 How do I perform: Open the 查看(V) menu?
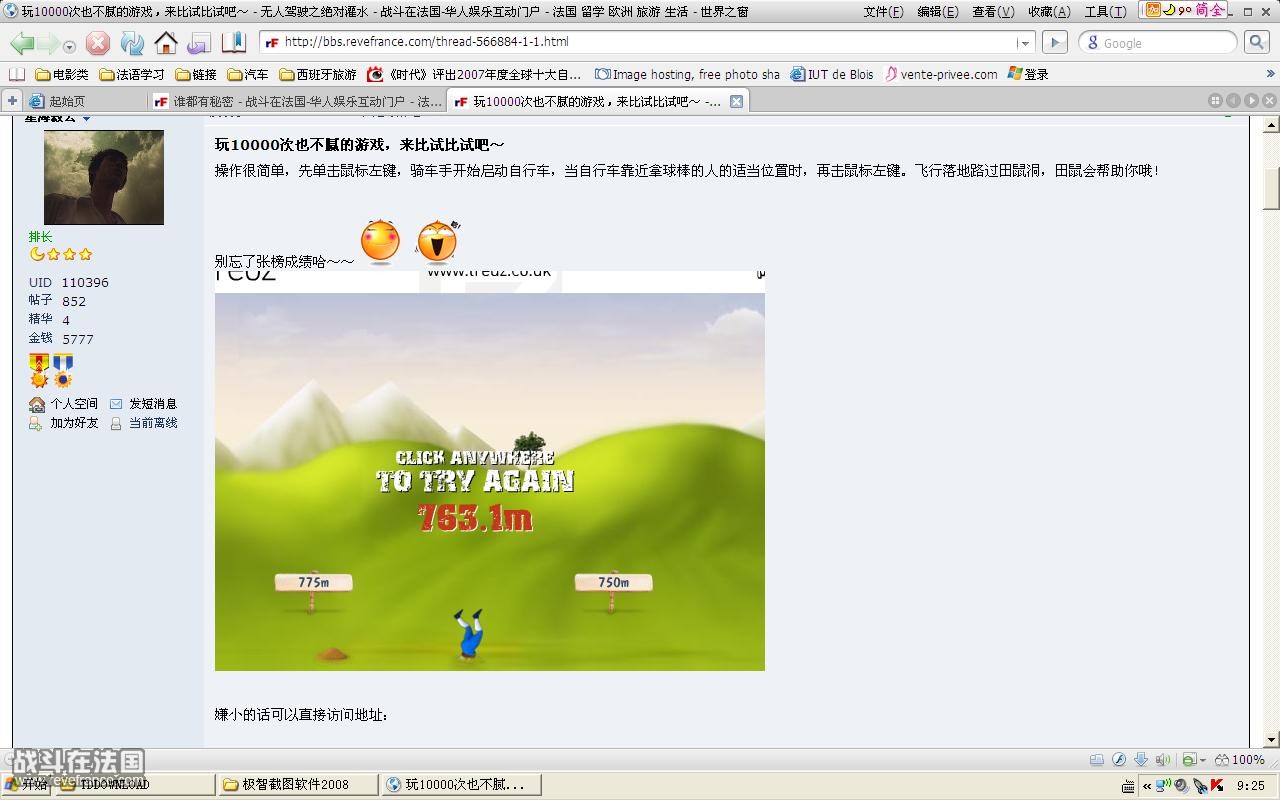[x=992, y=11]
